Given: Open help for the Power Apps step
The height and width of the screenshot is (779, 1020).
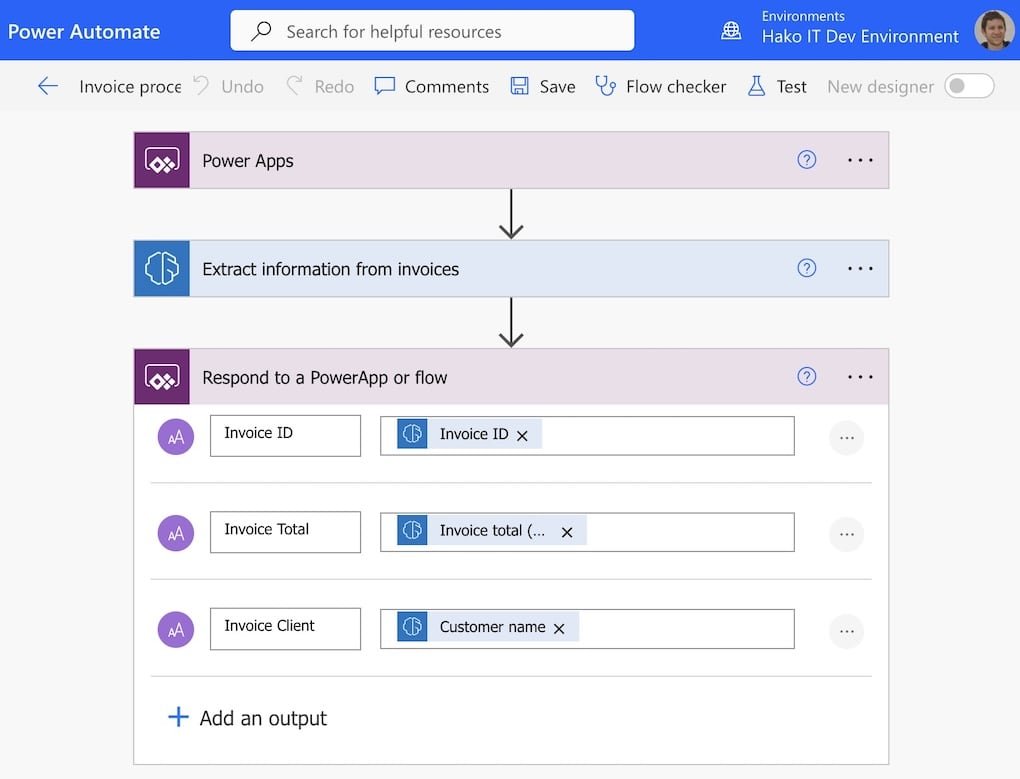Looking at the screenshot, I should [807, 160].
